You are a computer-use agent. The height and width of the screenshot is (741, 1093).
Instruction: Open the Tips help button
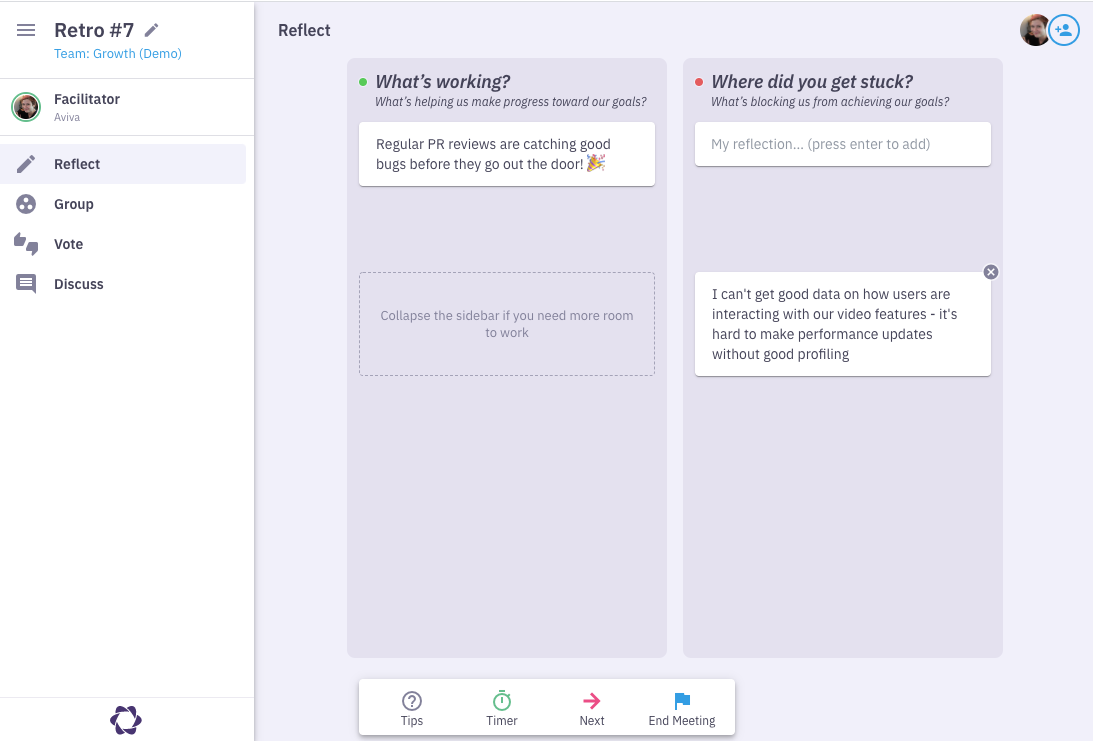[412, 708]
